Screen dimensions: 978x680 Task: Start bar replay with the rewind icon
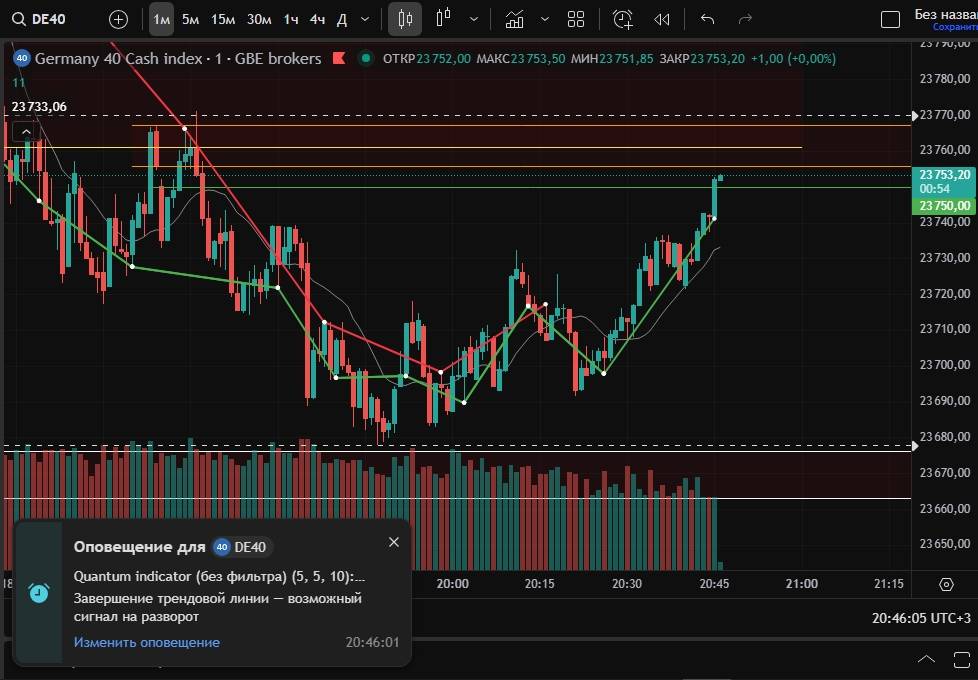pyautogui.click(x=661, y=19)
